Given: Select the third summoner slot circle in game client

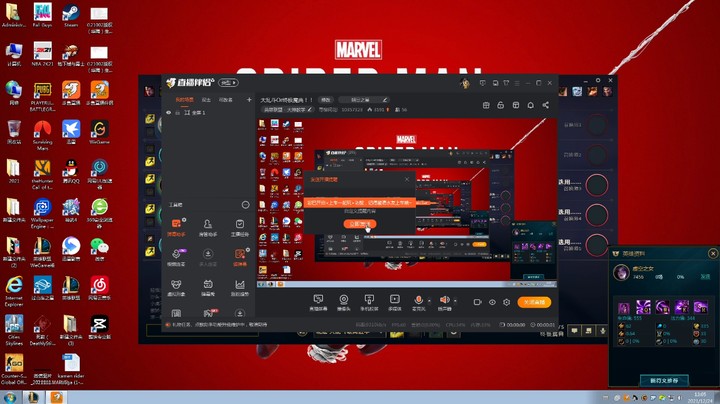Looking at the screenshot, I should [597, 185].
